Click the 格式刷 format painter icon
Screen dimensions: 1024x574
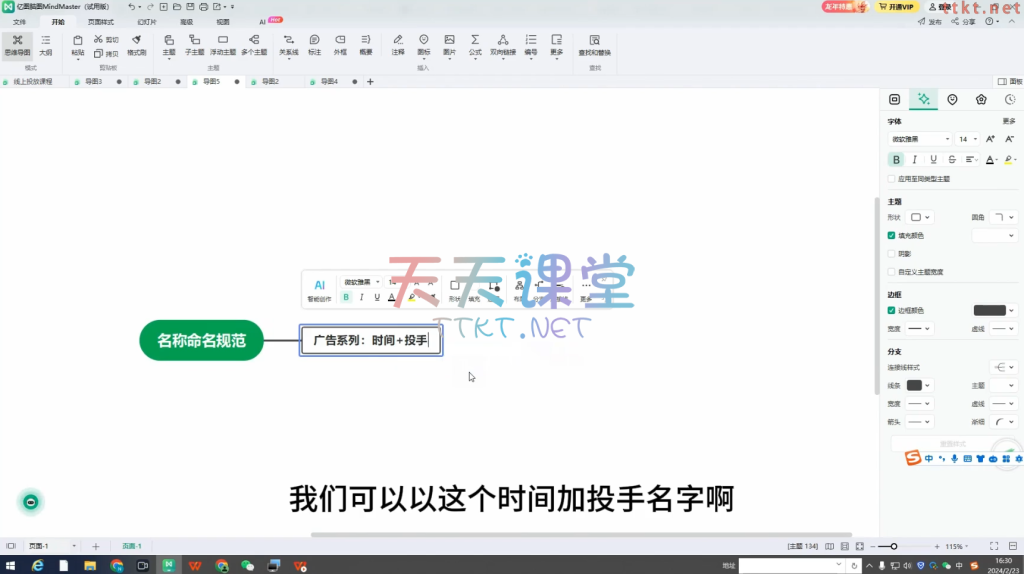tap(136, 43)
